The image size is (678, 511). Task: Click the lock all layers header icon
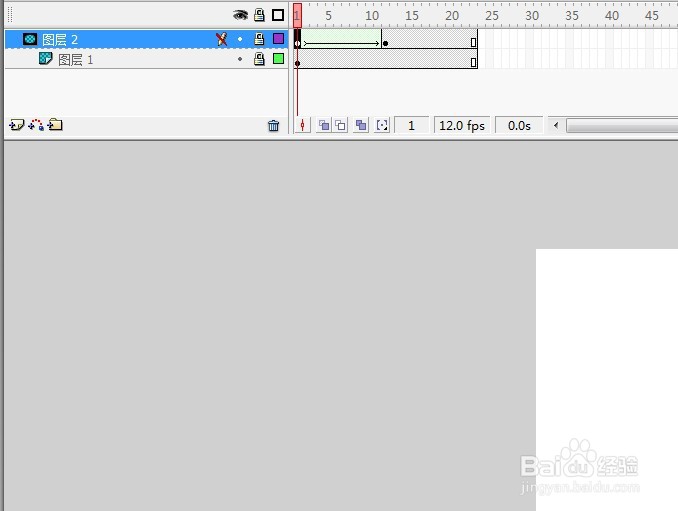coord(259,15)
